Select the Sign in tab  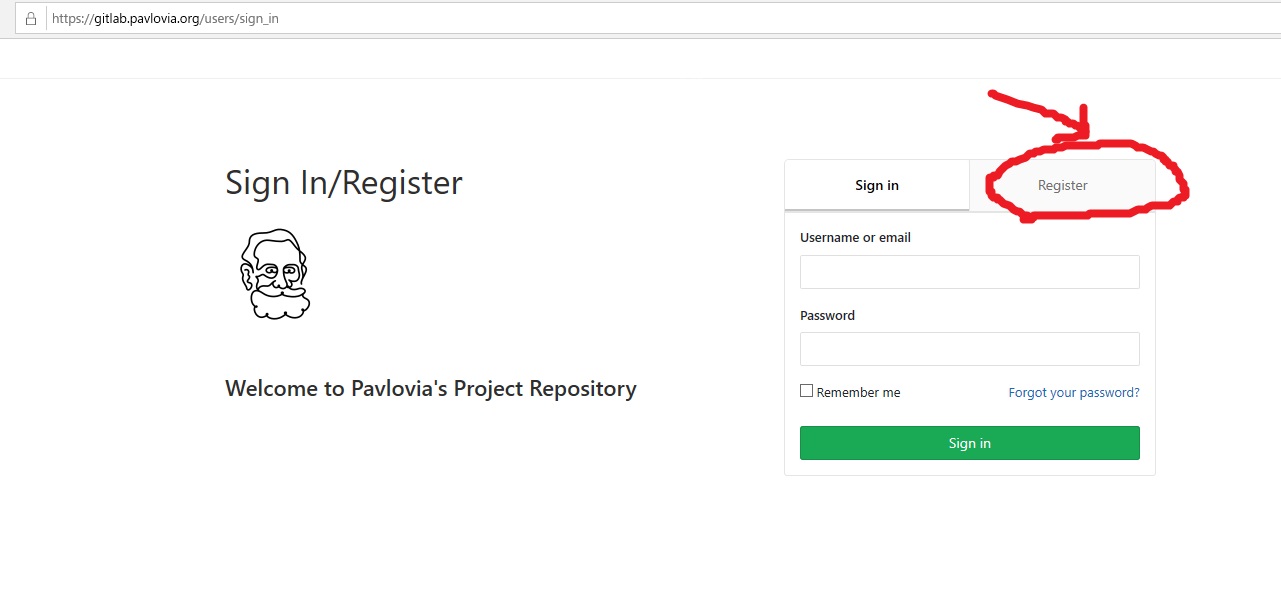tap(877, 185)
